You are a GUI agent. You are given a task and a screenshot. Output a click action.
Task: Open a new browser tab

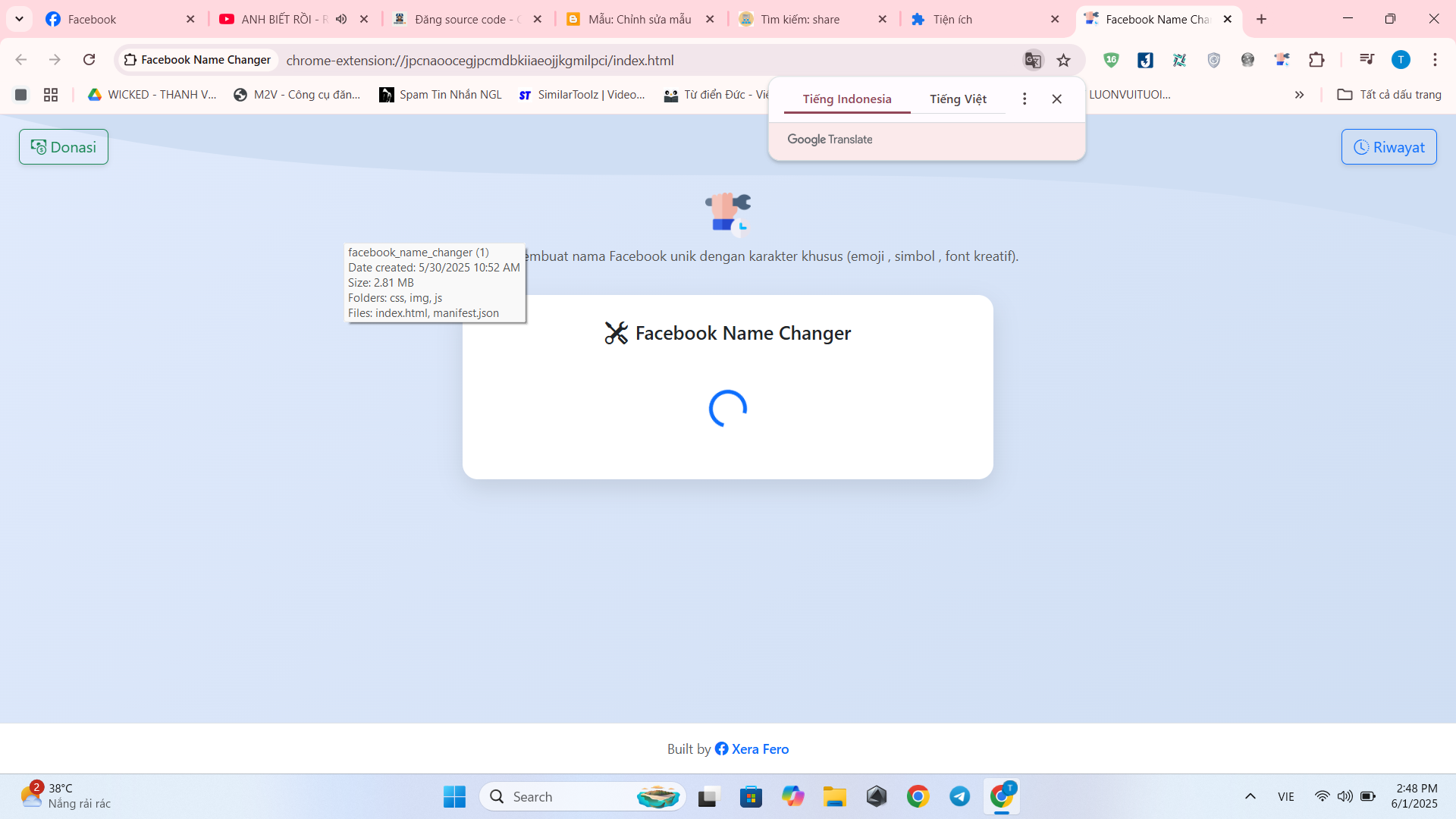(x=1261, y=19)
